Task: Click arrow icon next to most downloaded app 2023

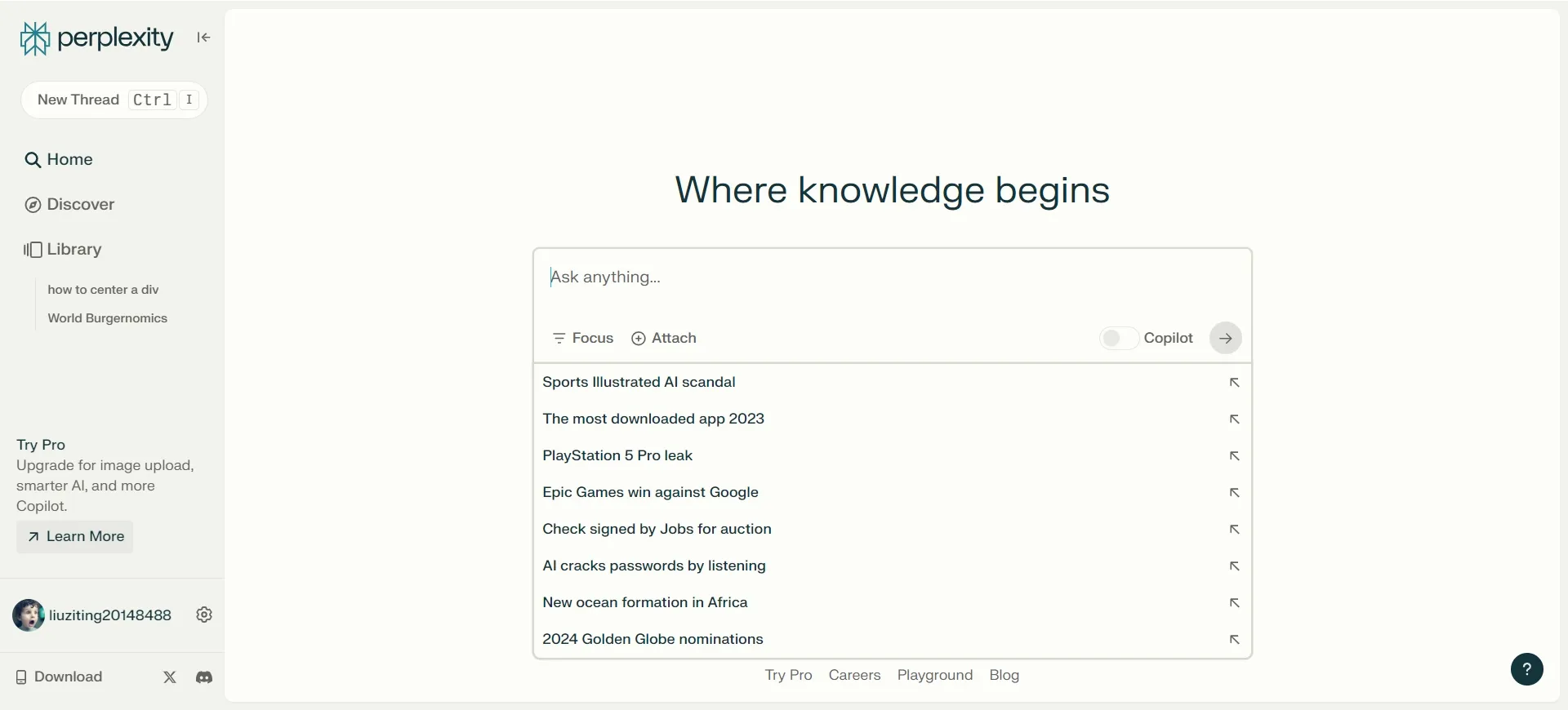Action: [x=1235, y=419]
